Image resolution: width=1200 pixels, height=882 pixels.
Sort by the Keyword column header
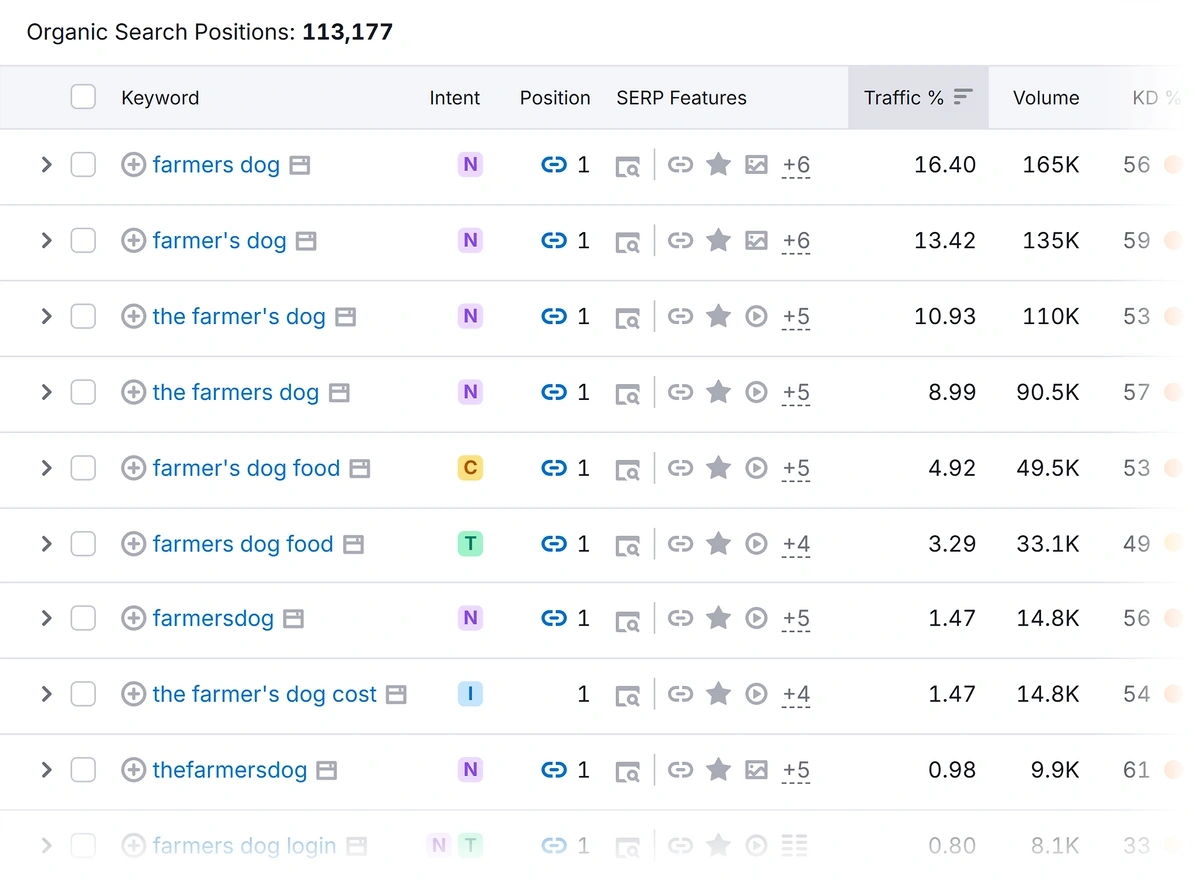point(160,98)
